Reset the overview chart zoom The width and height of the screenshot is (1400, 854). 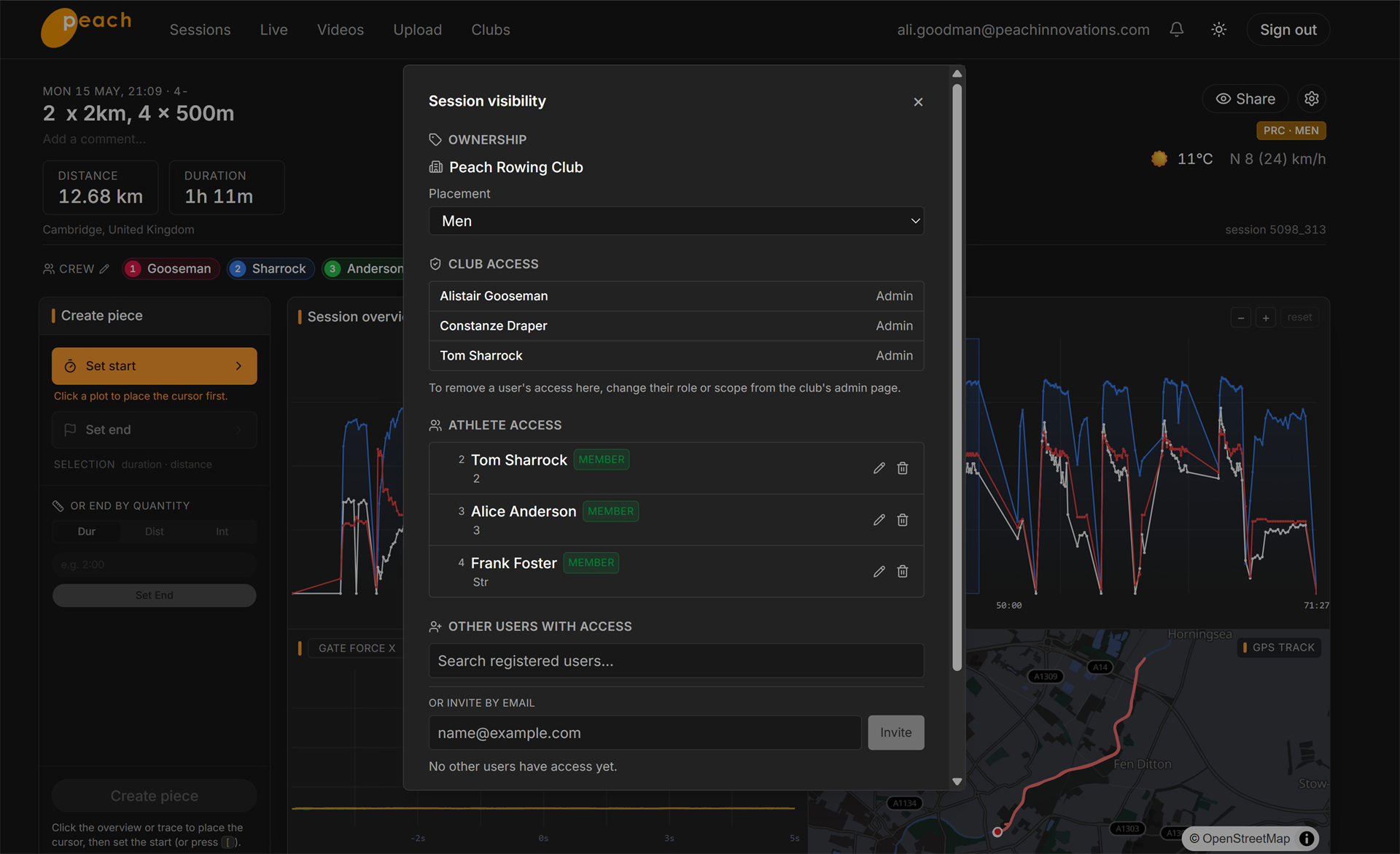pyautogui.click(x=1299, y=317)
